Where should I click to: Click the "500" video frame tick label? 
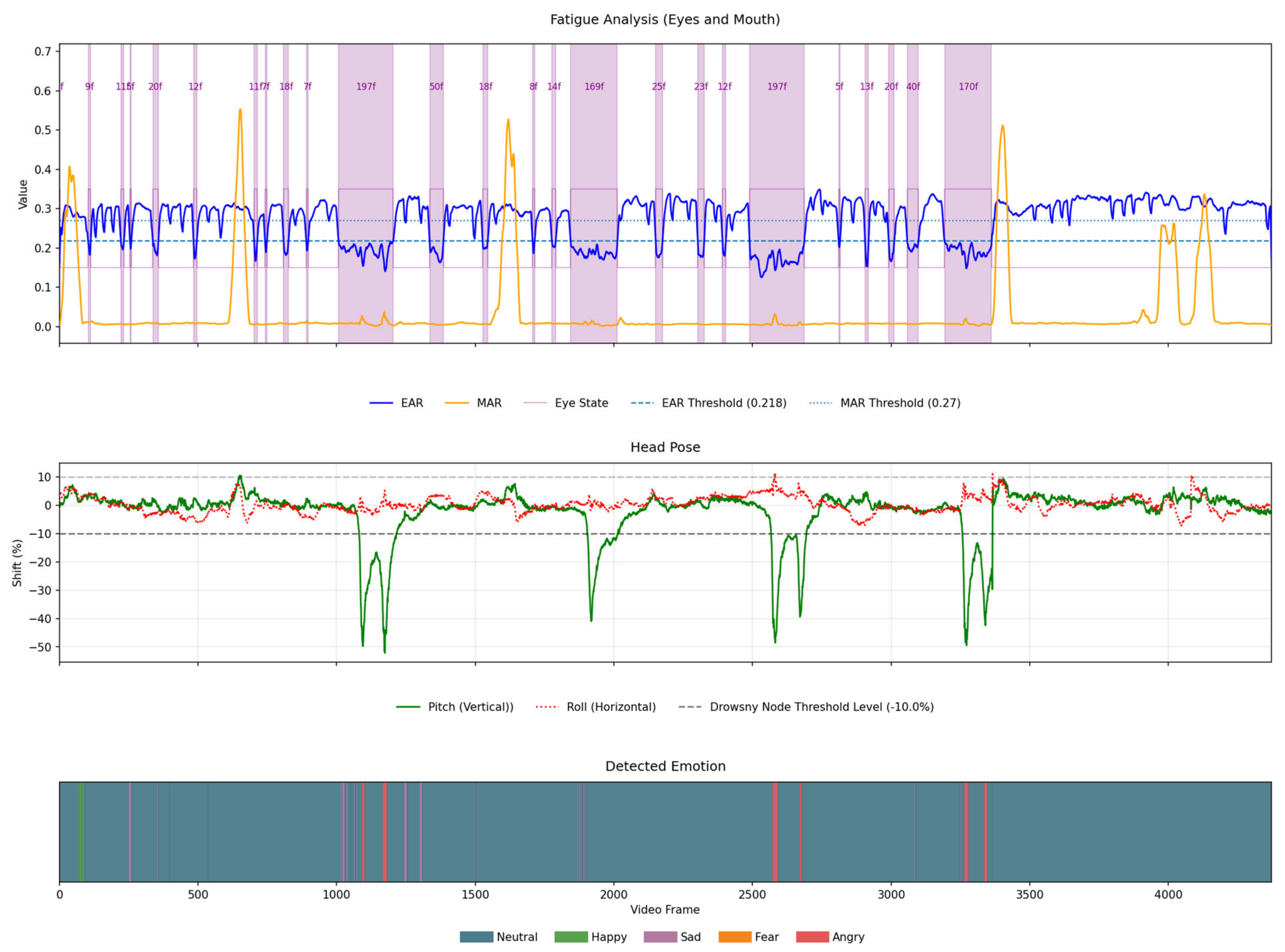[198, 895]
